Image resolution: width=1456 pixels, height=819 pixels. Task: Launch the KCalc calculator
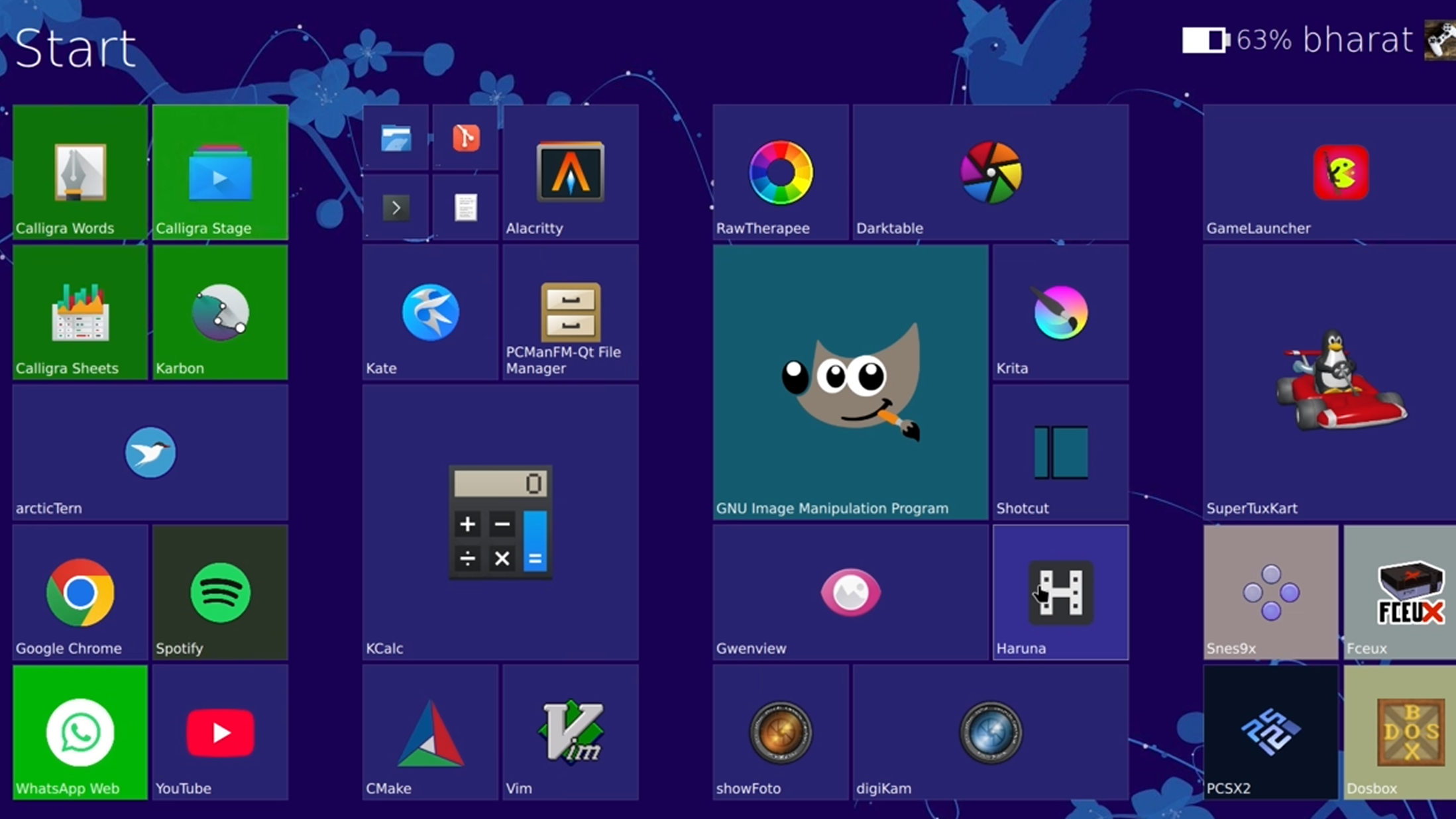[x=500, y=523]
